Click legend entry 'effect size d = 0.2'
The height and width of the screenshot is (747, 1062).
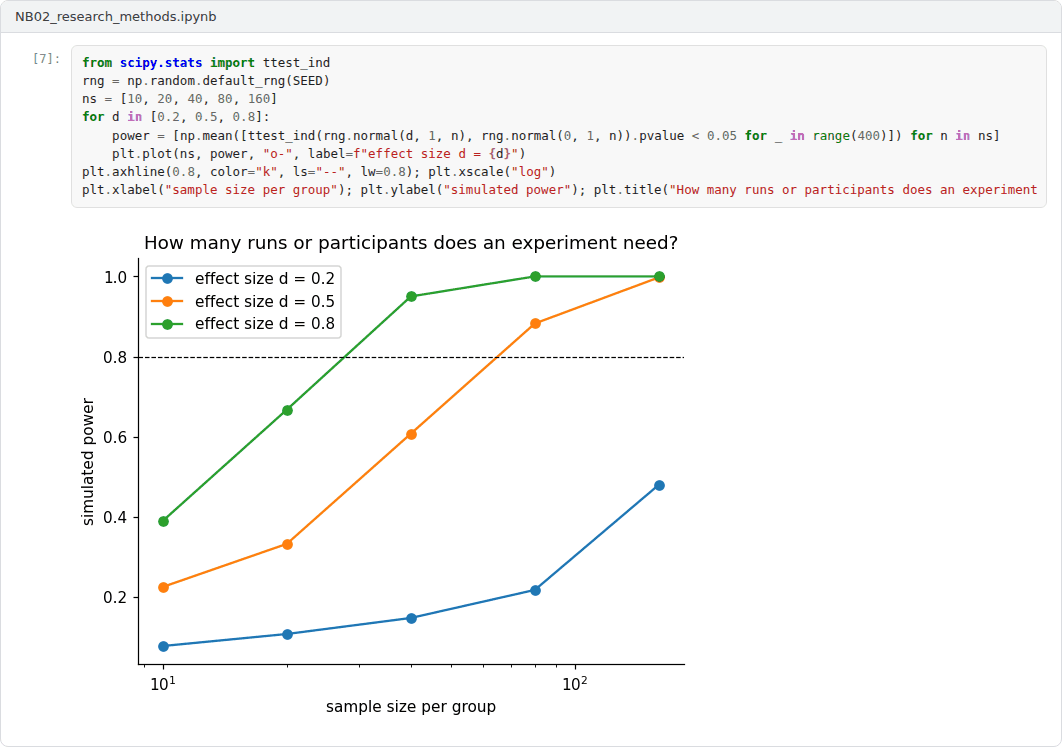click(265, 278)
